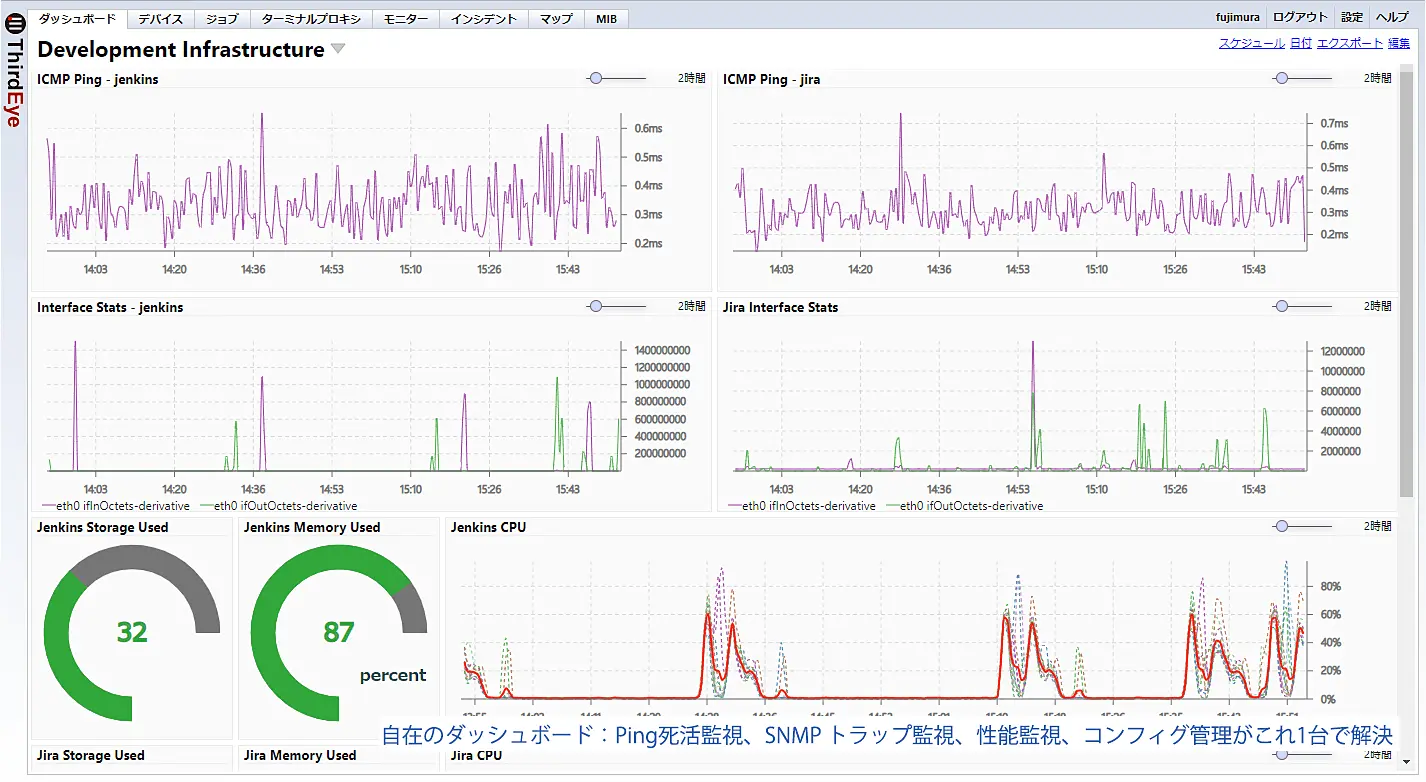Click the Jira Storage Used title
1426x782 pixels.
click(x=91, y=755)
